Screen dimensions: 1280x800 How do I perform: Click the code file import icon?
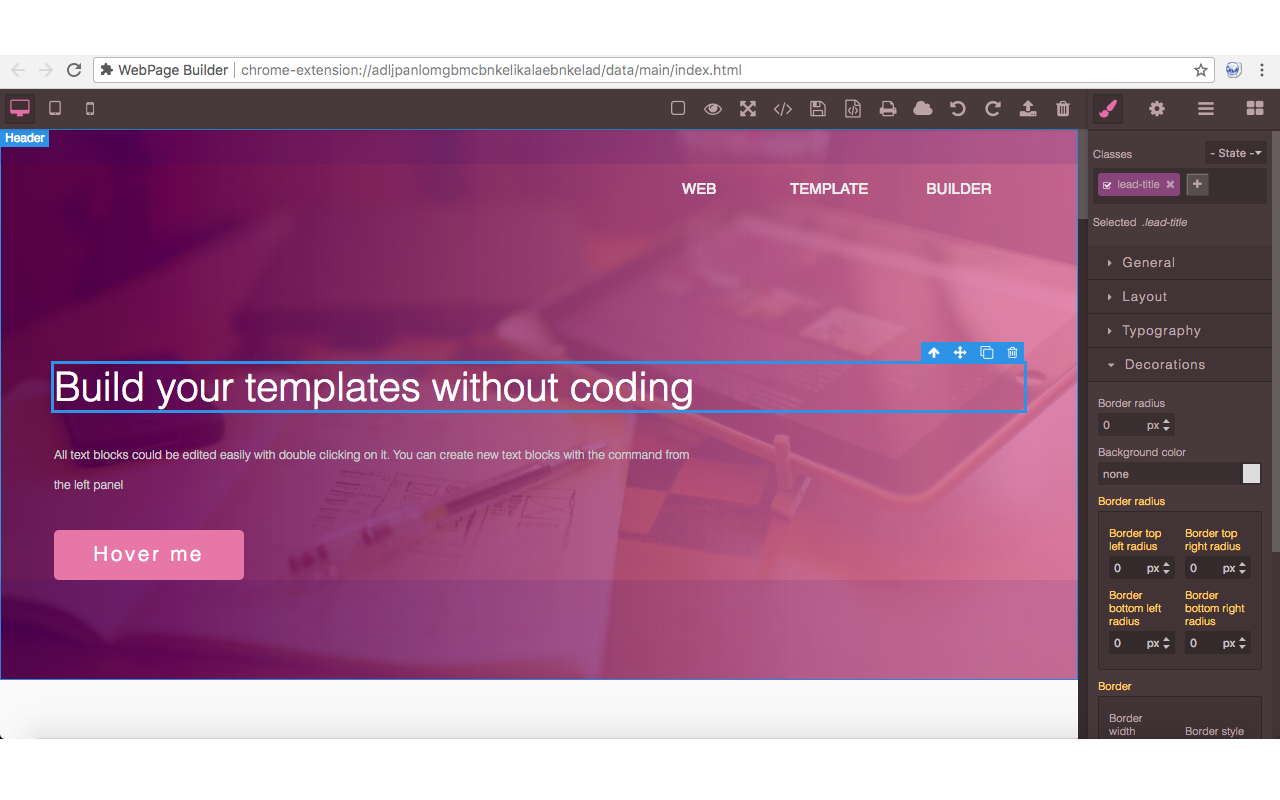click(x=853, y=108)
